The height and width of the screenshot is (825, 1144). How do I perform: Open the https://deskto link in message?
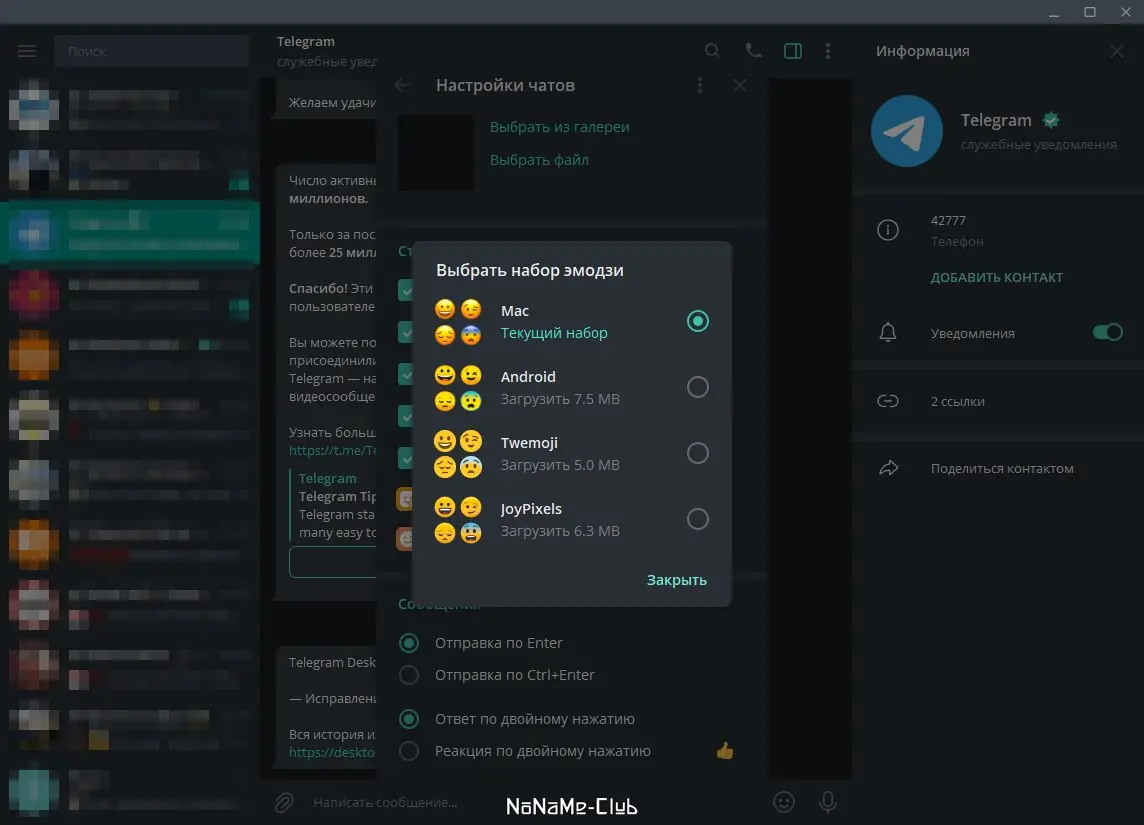pyautogui.click(x=332, y=752)
